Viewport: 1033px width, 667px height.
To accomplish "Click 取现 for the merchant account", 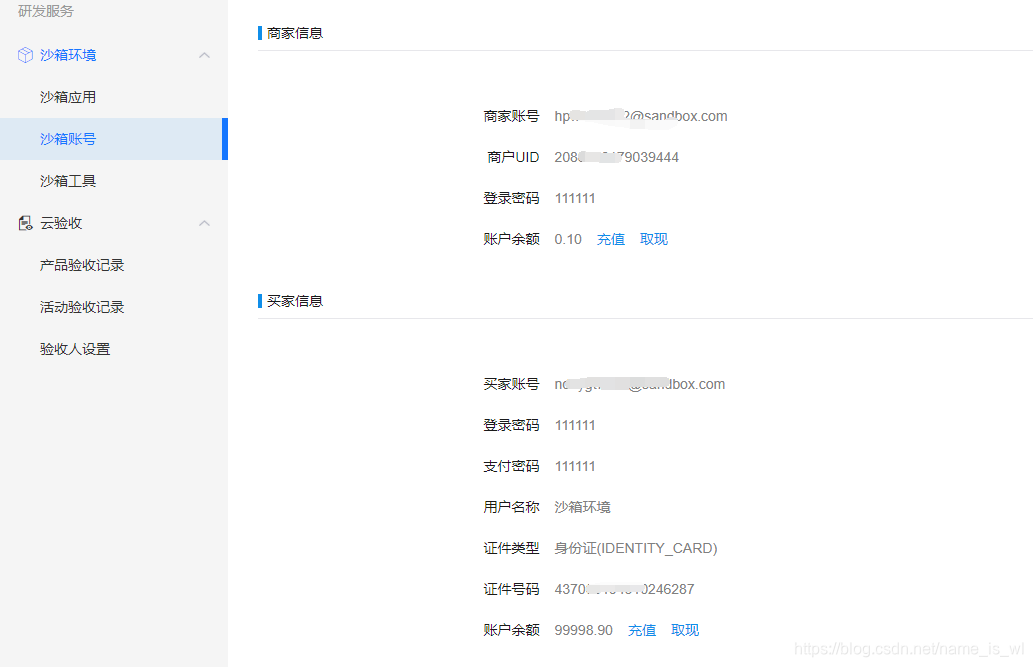I will 653,239.
